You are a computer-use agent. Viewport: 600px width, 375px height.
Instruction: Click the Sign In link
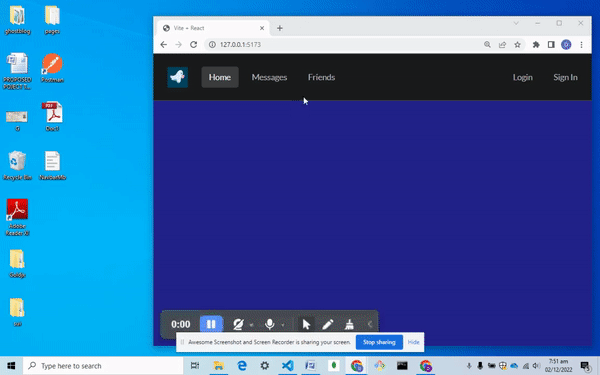point(565,77)
